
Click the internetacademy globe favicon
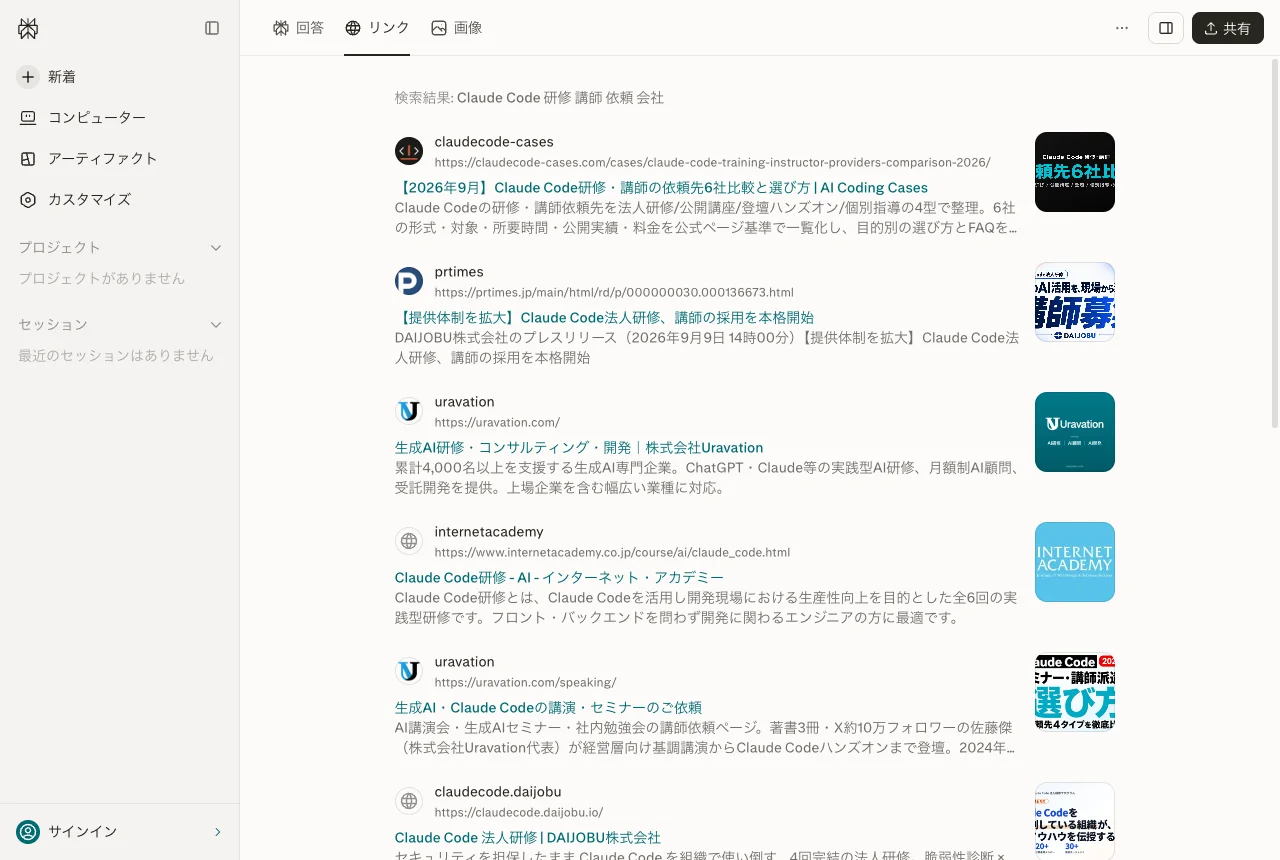409,542
